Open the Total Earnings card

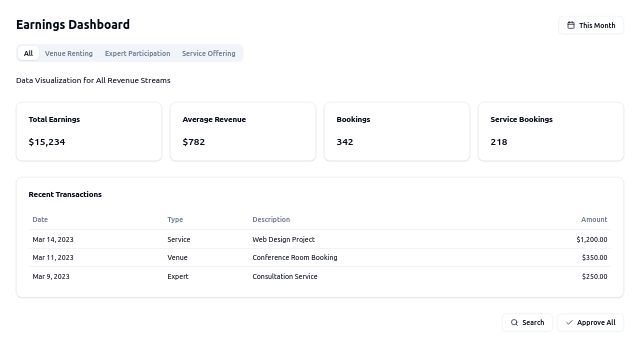click(x=89, y=131)
